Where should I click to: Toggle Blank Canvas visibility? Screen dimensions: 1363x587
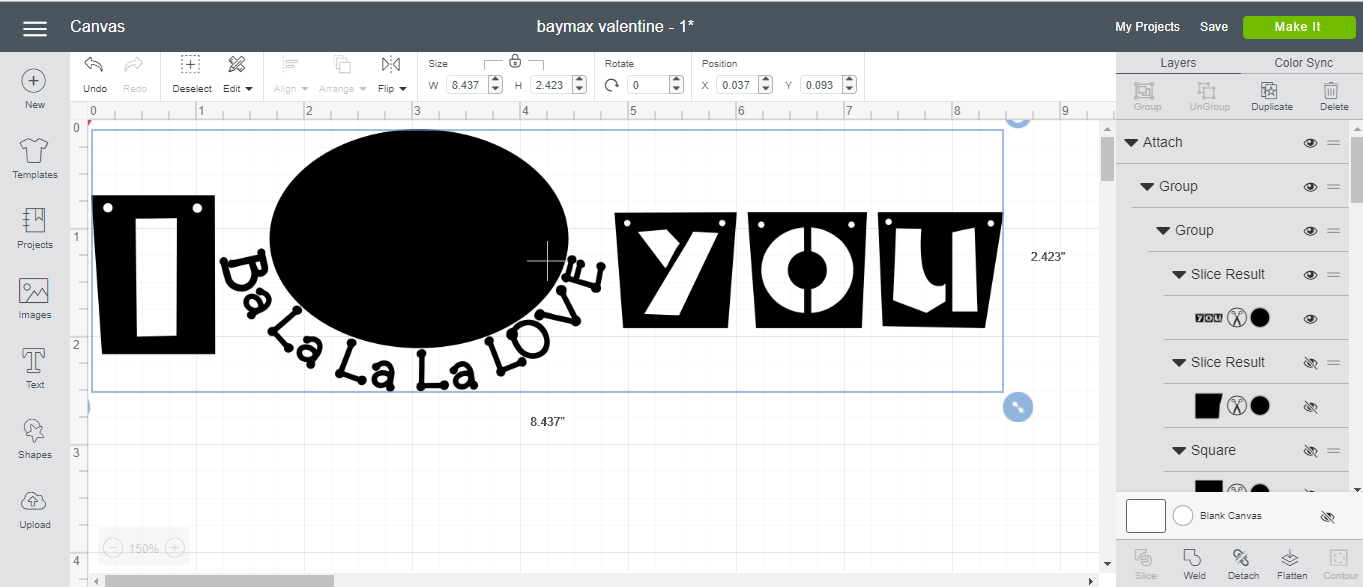1327,517
